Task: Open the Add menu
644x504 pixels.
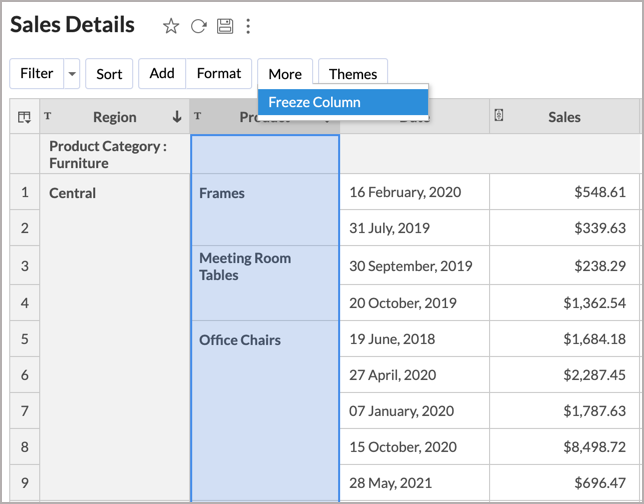Action: coord(162,74)
